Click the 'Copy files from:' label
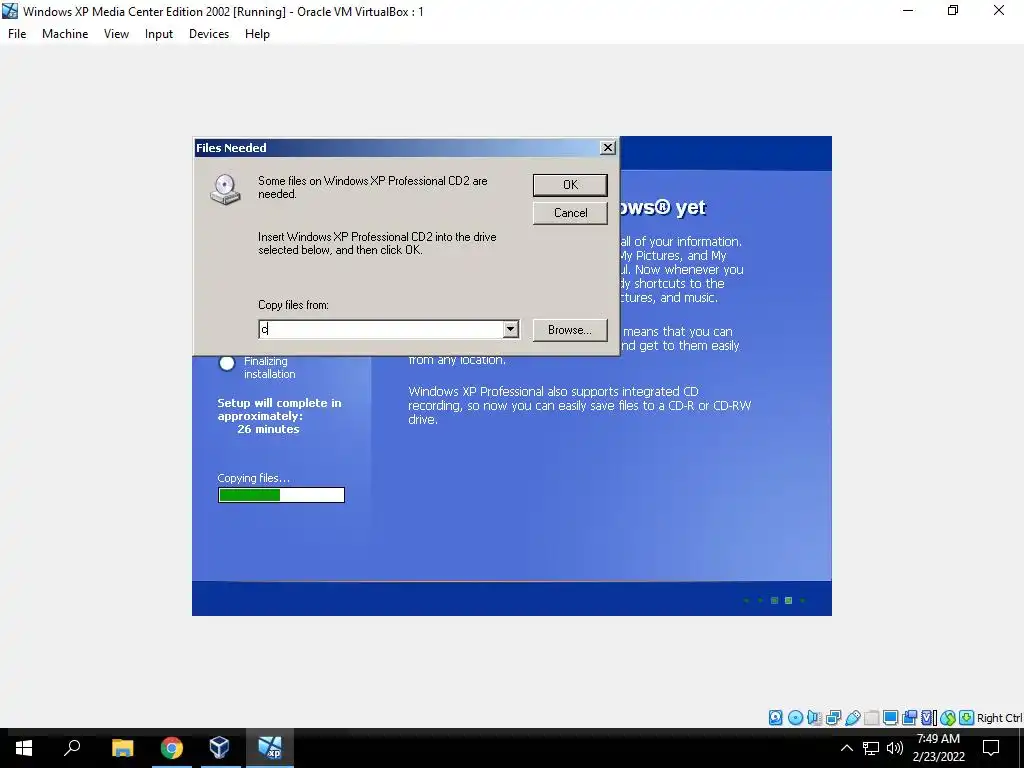The image size is (1024, 768). point(293,305)
